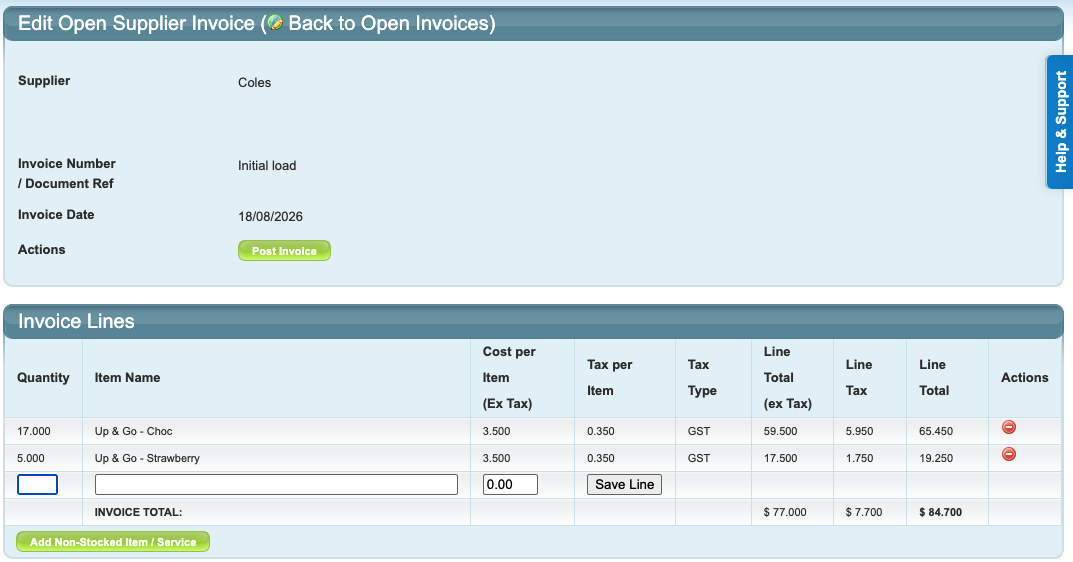
Task: Click the invoice date 18/08/2026
Action: pos(270,216)
